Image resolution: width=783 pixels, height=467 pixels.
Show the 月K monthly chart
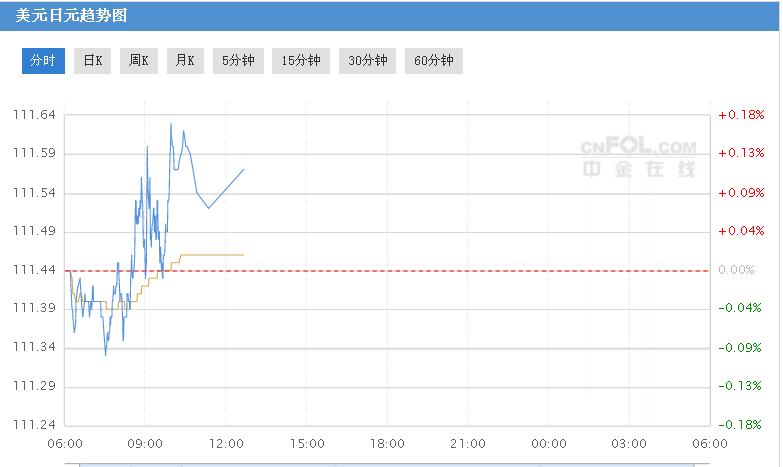(x=185, y=61)
